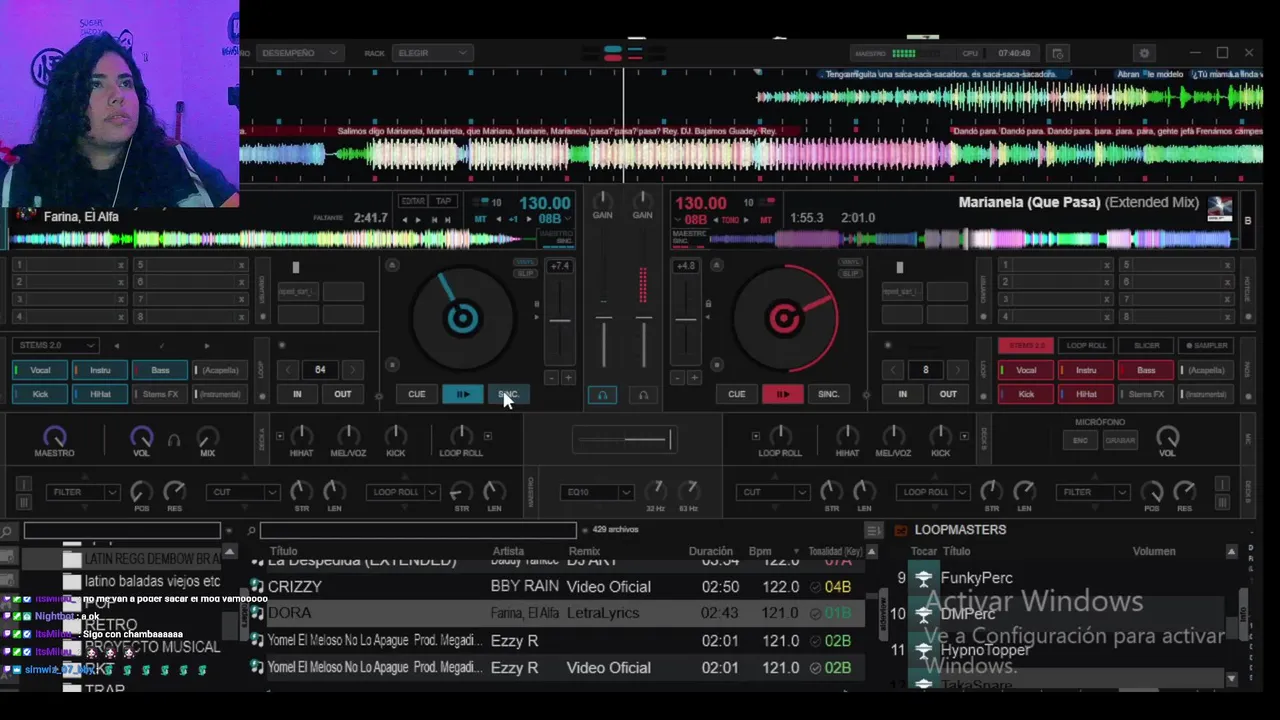Viewport: 1280px width, 720px height.
Task: Halve the left deck loop length of 64
Action: [288, 369]
